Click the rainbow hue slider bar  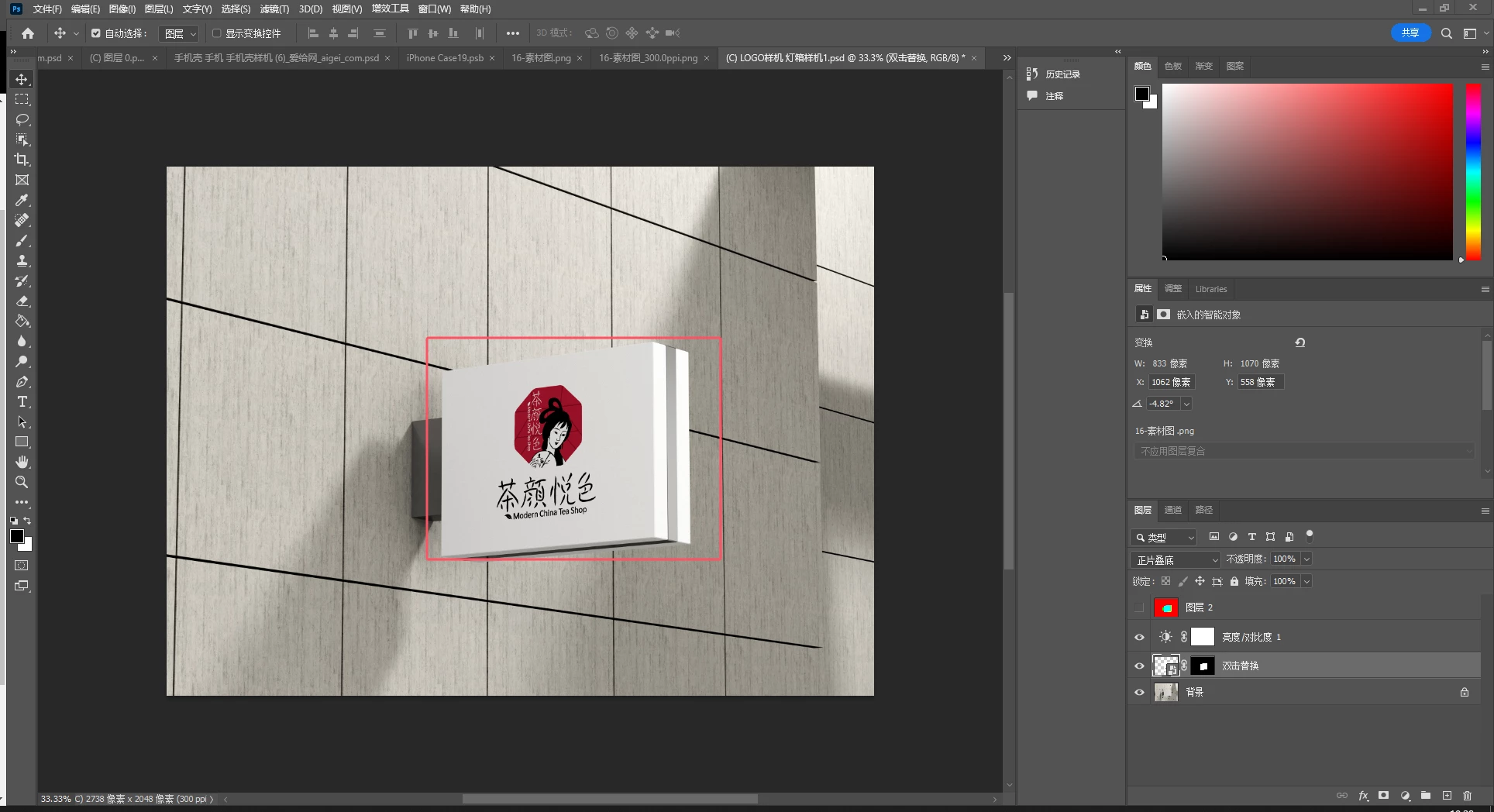click(x=1473, y=171)
